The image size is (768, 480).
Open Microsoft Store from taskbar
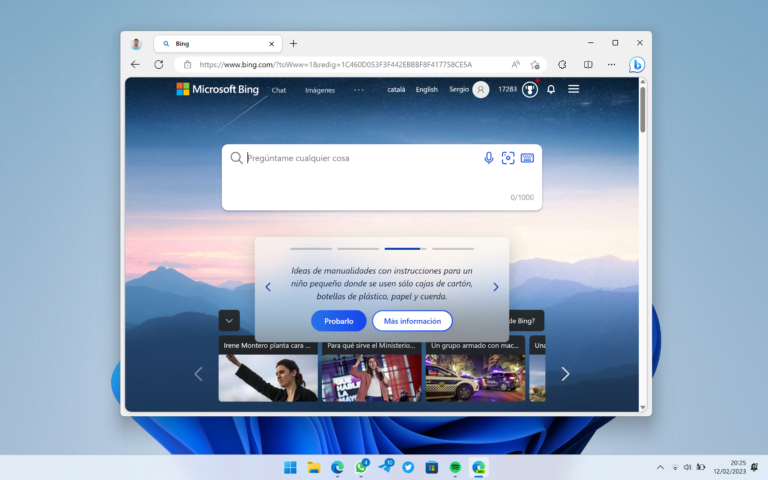pyautogui.click(x=432, y=467)
